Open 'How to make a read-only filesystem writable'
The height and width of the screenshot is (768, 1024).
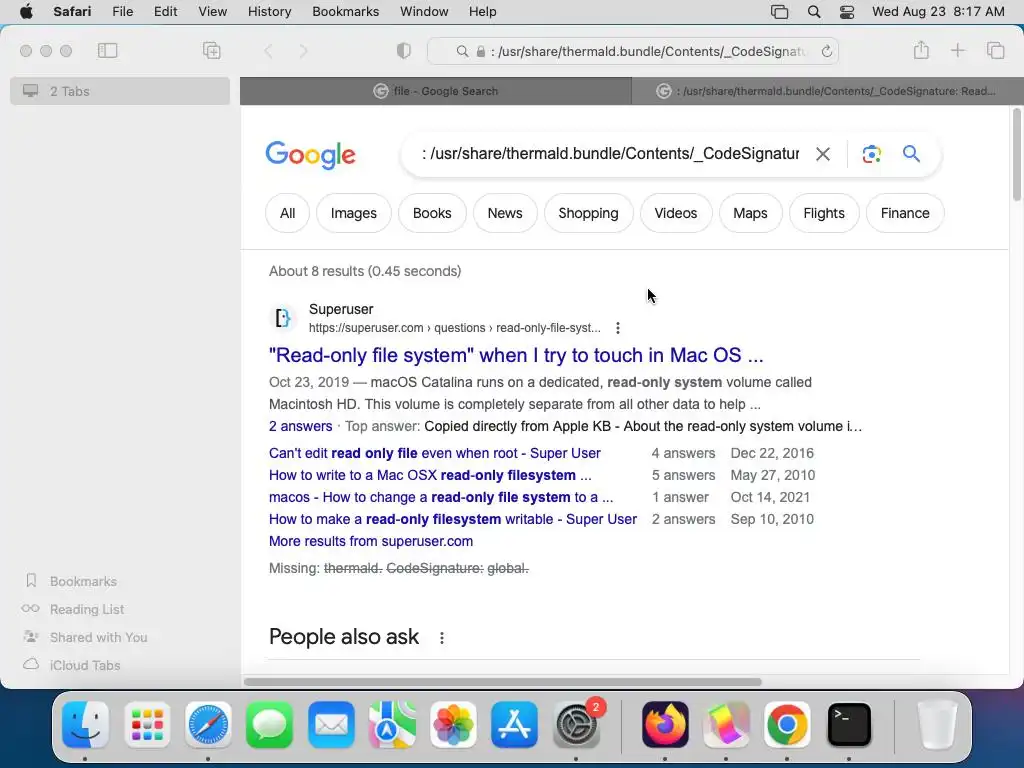[453, 520]
